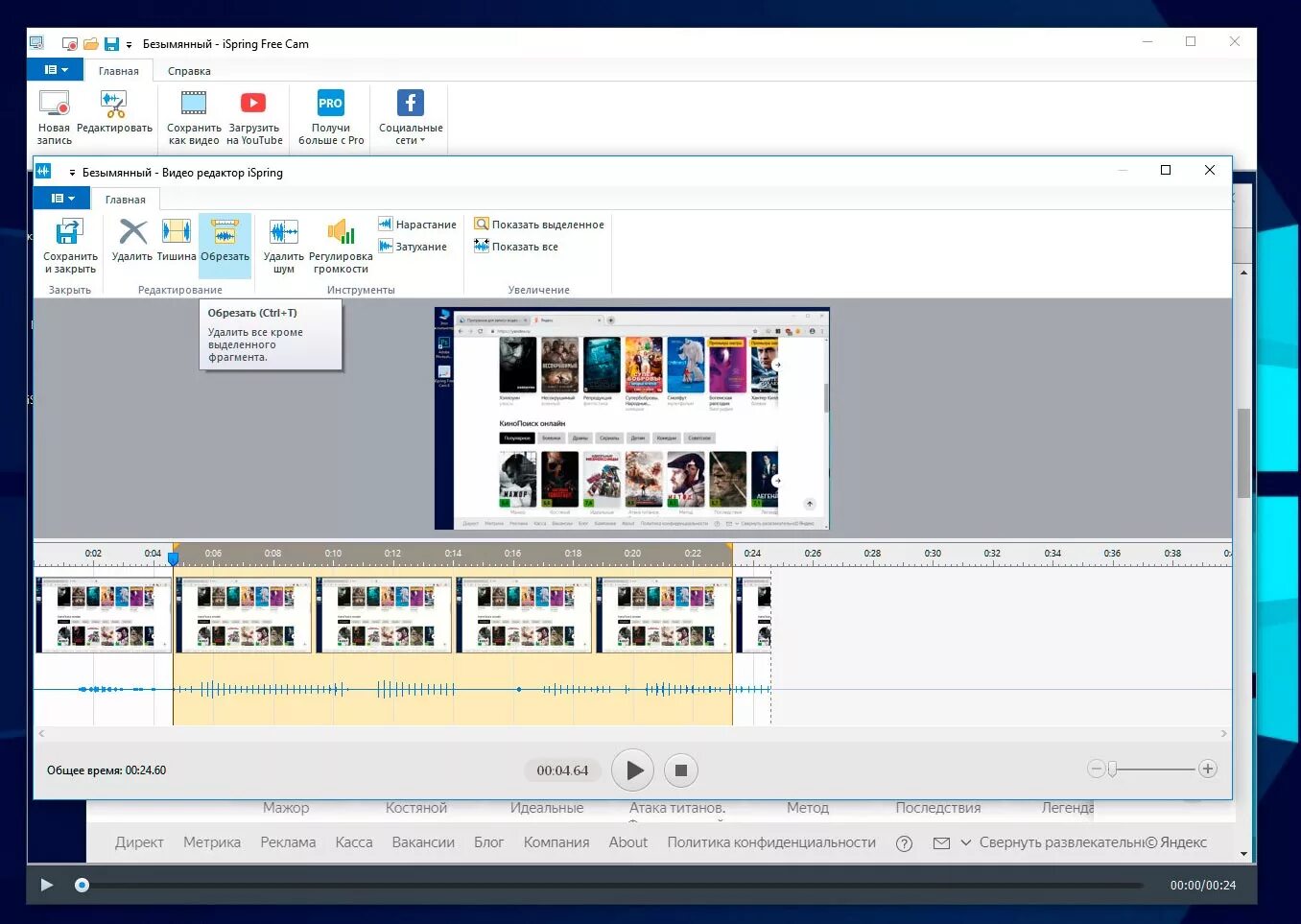1301x924 pixels.
Task: Click timeline ruler at 0:30 mark
Action: 933,554
